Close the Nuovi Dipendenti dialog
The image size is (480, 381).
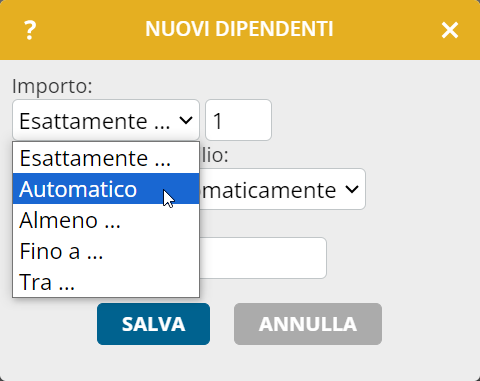point(450,30)
